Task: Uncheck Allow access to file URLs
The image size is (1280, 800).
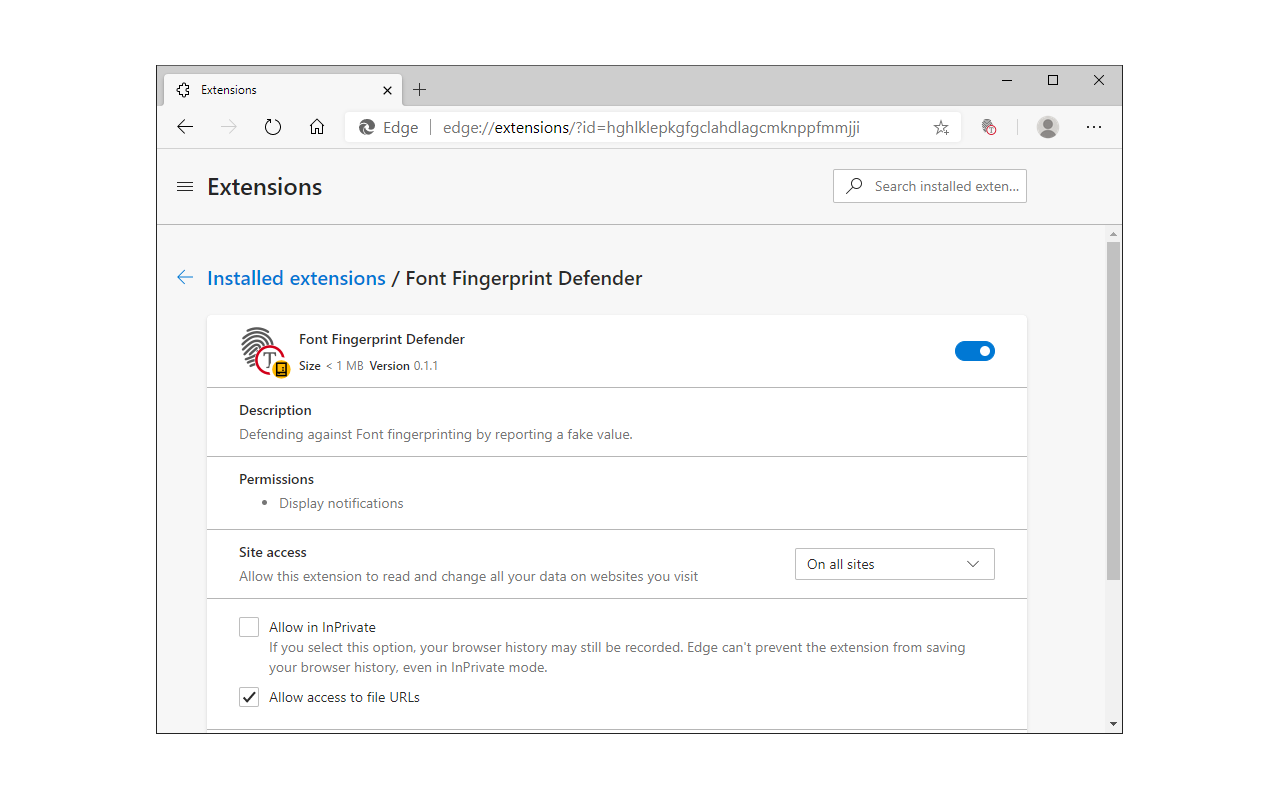Action: [249, 697]
